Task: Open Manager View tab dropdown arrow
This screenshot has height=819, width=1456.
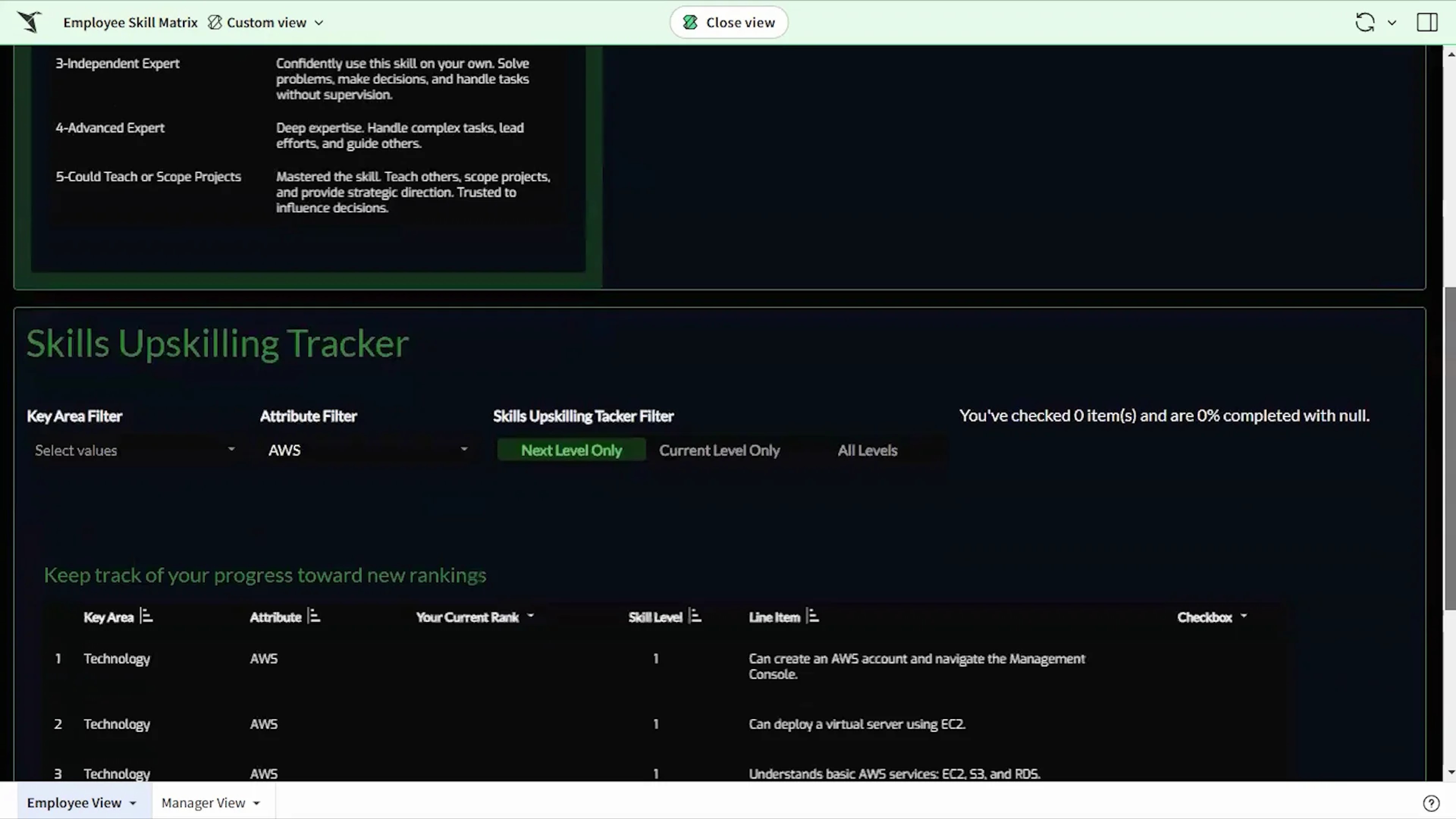Action: [x=257, y=804]
